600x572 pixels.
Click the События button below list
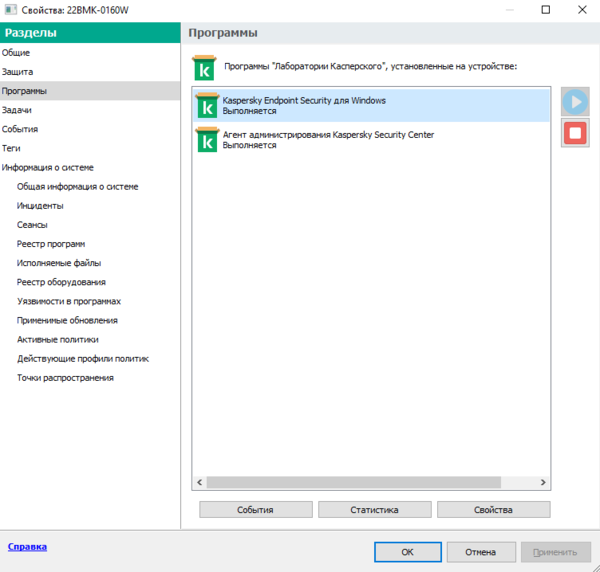pos(256,510)
